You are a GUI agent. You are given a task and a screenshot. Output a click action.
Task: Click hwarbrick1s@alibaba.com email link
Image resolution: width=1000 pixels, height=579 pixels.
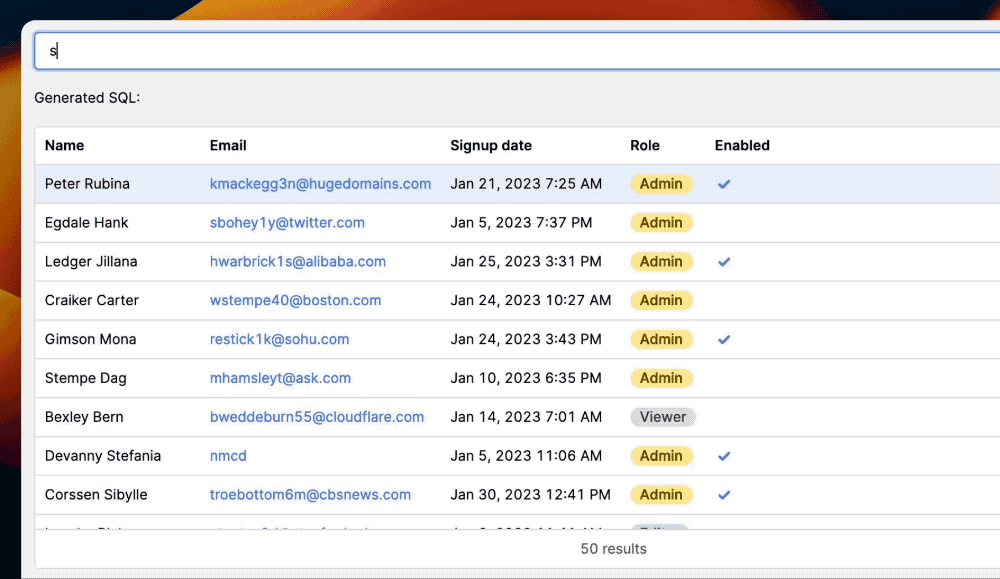pos(297,262)
